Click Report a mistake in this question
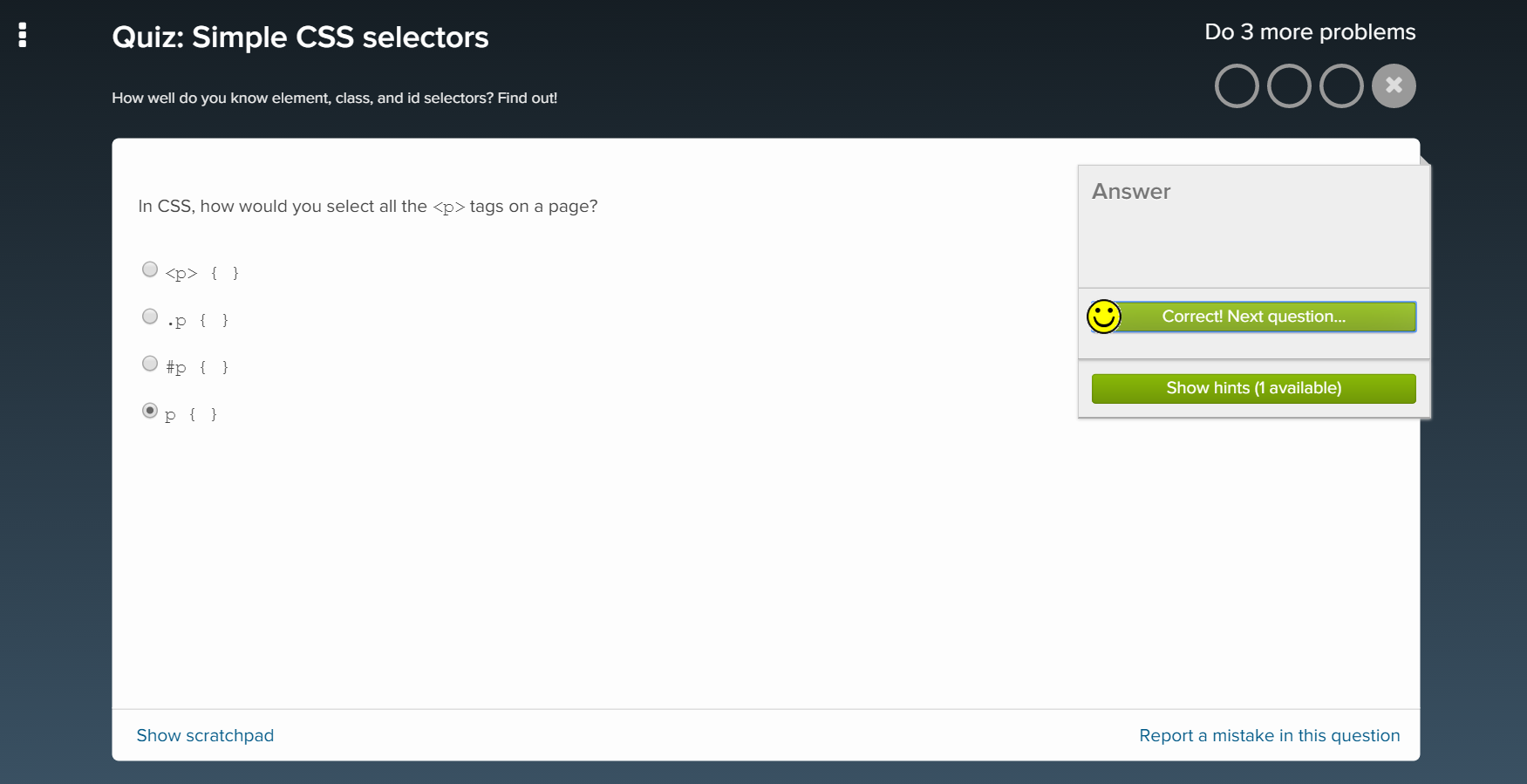The height and width of the screenshot is (784, 1527). pyautogui.click(x=1270, y=735)
